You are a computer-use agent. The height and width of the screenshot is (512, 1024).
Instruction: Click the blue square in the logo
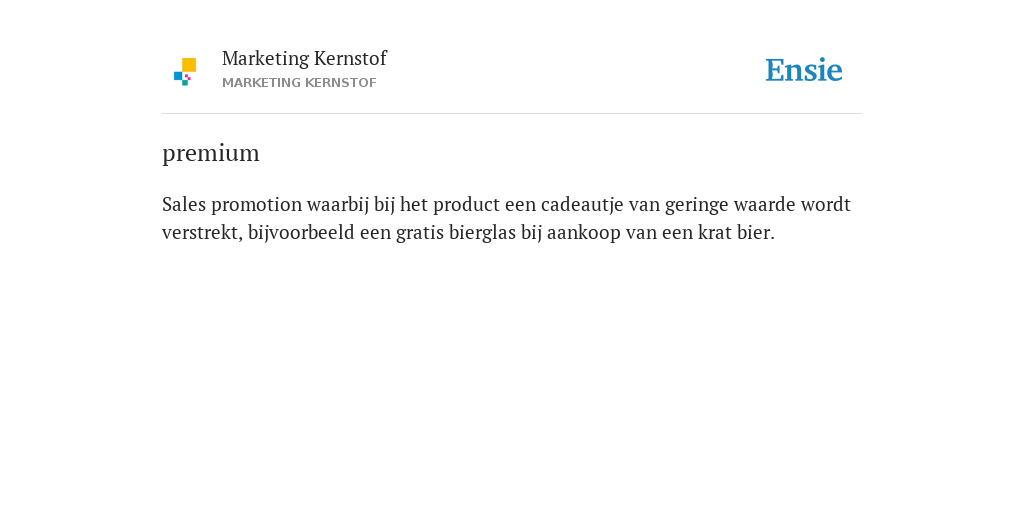[x=178, y=76]
